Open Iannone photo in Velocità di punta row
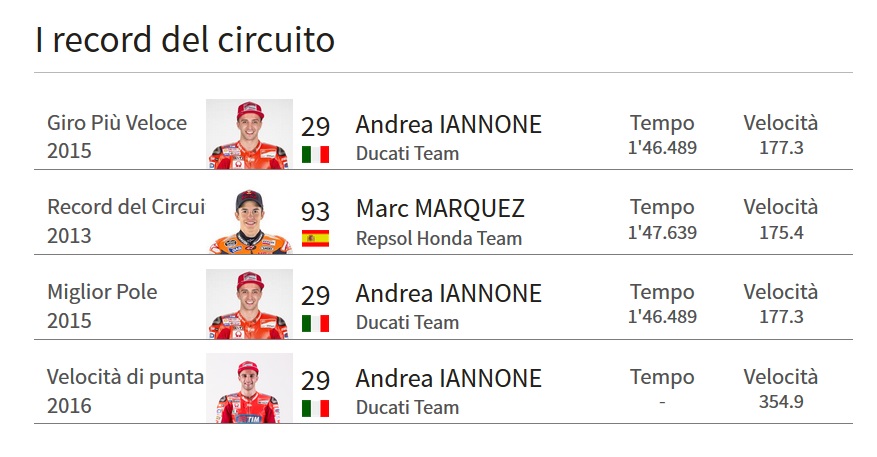 [x=249, y=388]
